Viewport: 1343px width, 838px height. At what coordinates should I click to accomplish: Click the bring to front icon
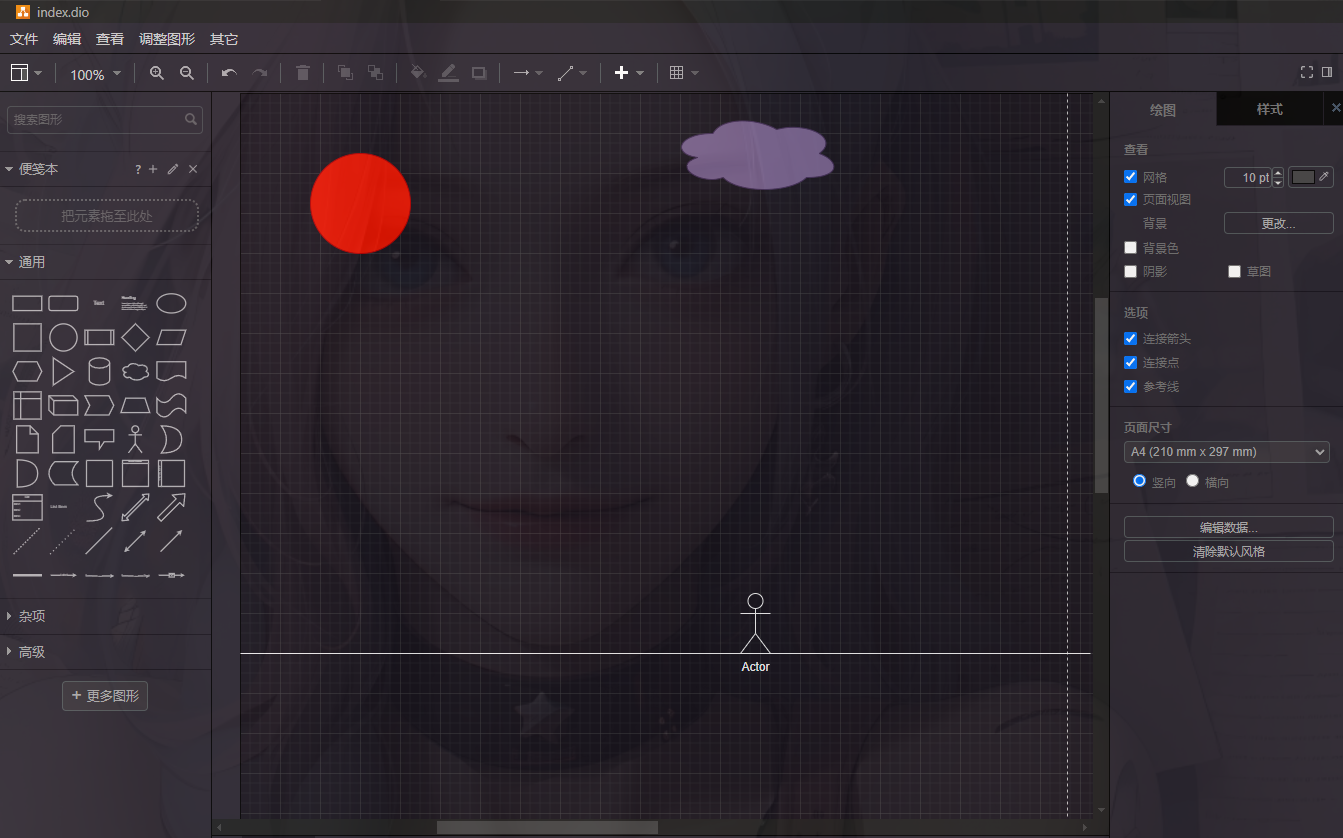345,73
